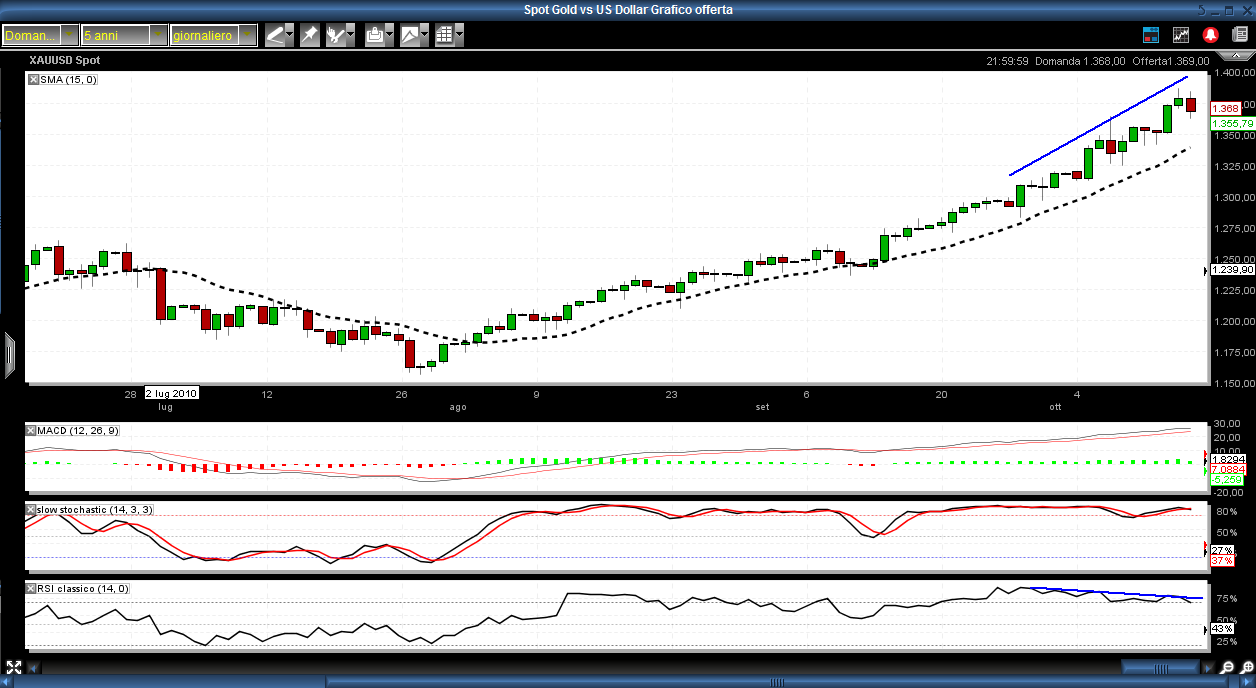Close the RSI classico indicator panel
The height and width of the screenshot is (688, 1256).
31,589
